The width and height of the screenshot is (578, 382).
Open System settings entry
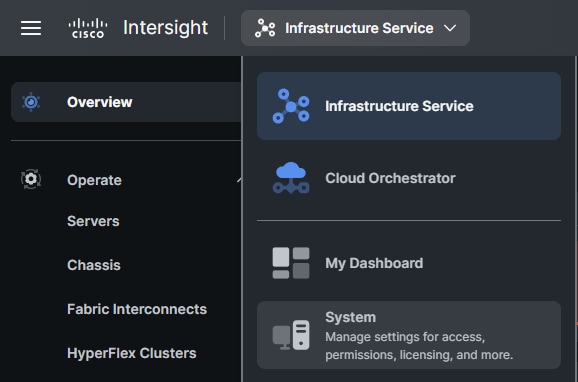point(409,335)
